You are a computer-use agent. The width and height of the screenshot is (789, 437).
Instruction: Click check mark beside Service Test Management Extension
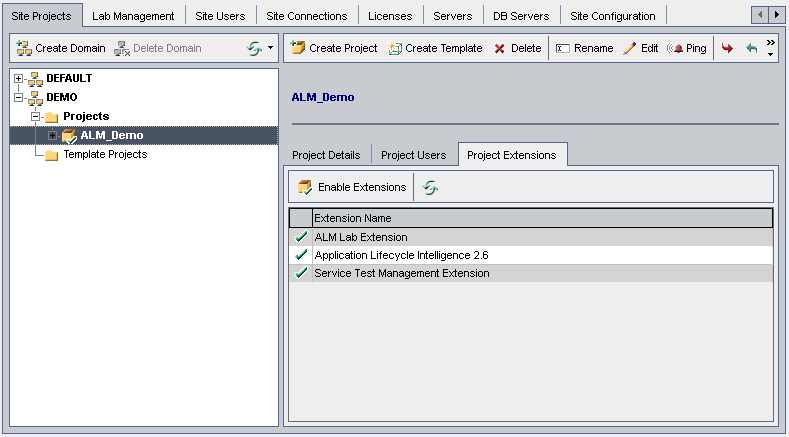pyautogui.click(x=301, y=273)
